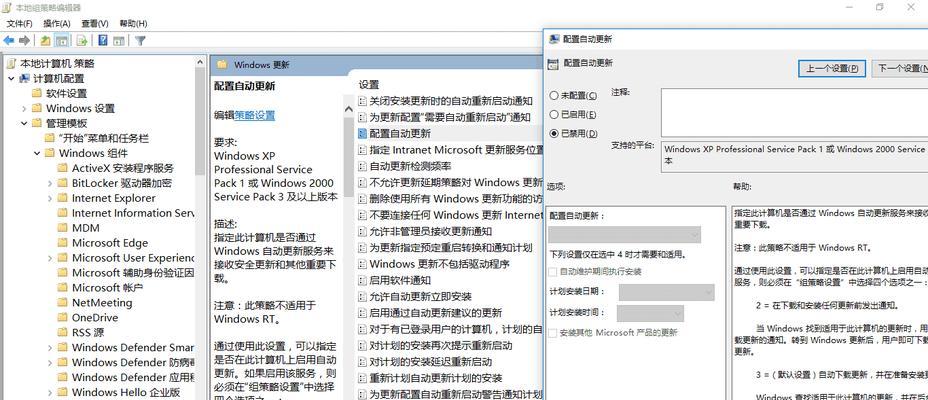
Task: Select Windows Defender 防病毒 tree item
Action: click(x=133, y=362)
